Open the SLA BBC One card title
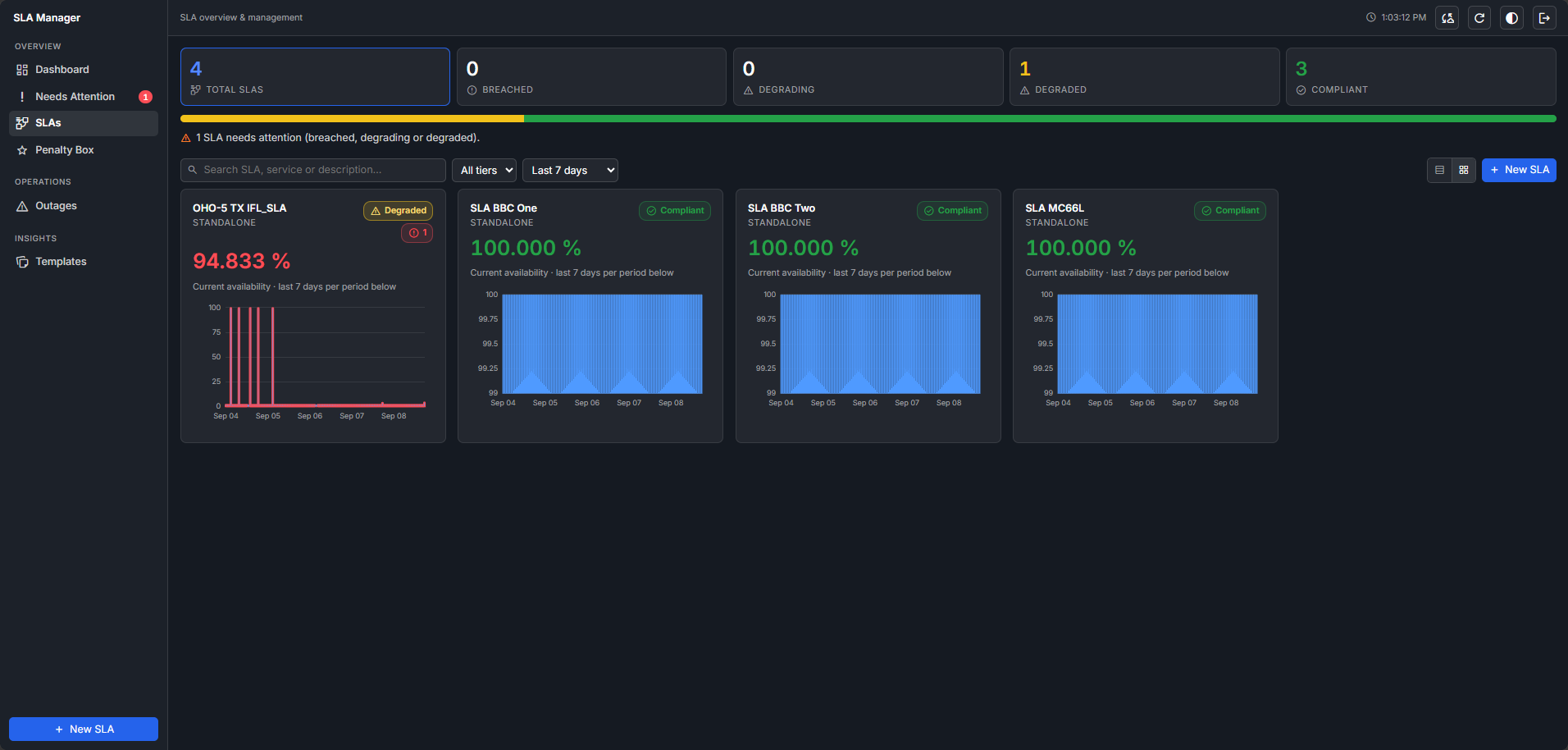The image size is (1568, 750). tap(504, 208)
